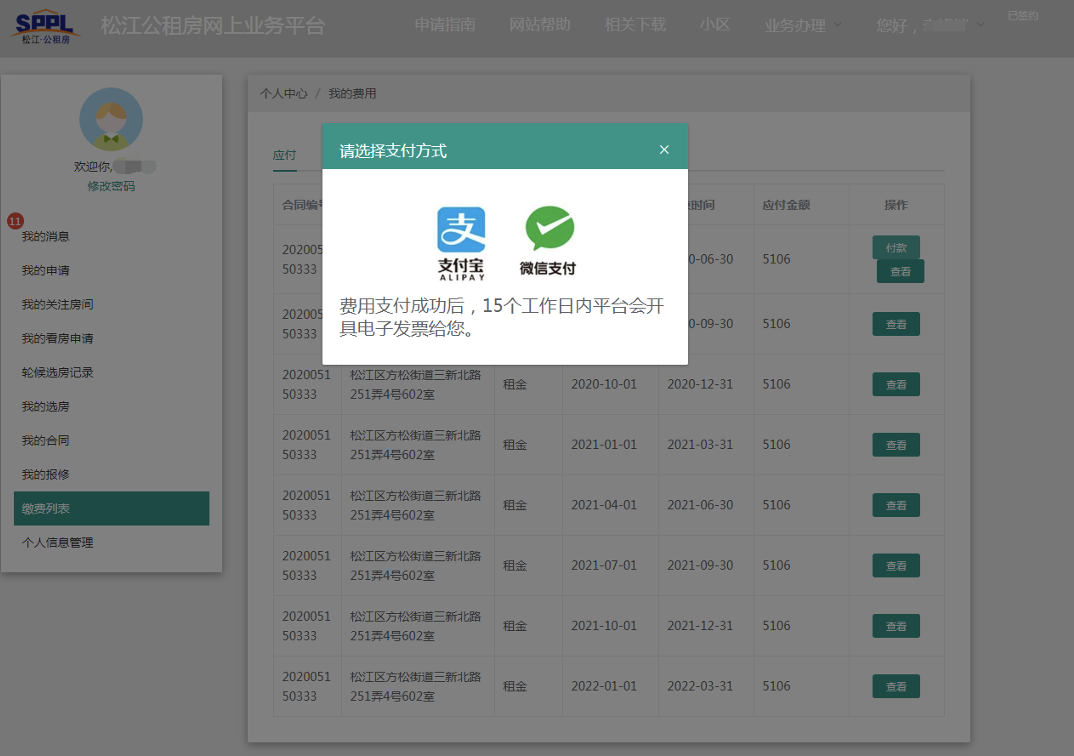The width and height of the screenshot is (1074, 756).
Task: Open 我的消息 with 11 badge
Action: [46, 236]
